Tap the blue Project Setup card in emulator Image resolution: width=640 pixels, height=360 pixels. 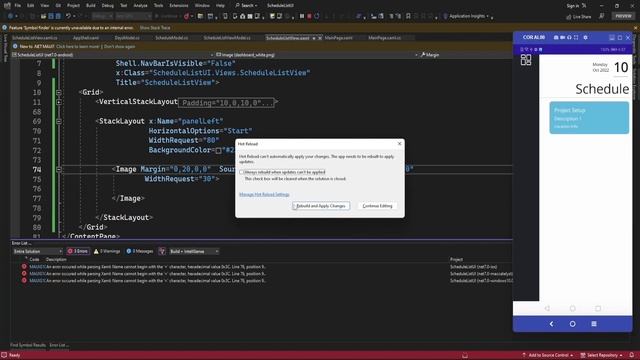589,118
